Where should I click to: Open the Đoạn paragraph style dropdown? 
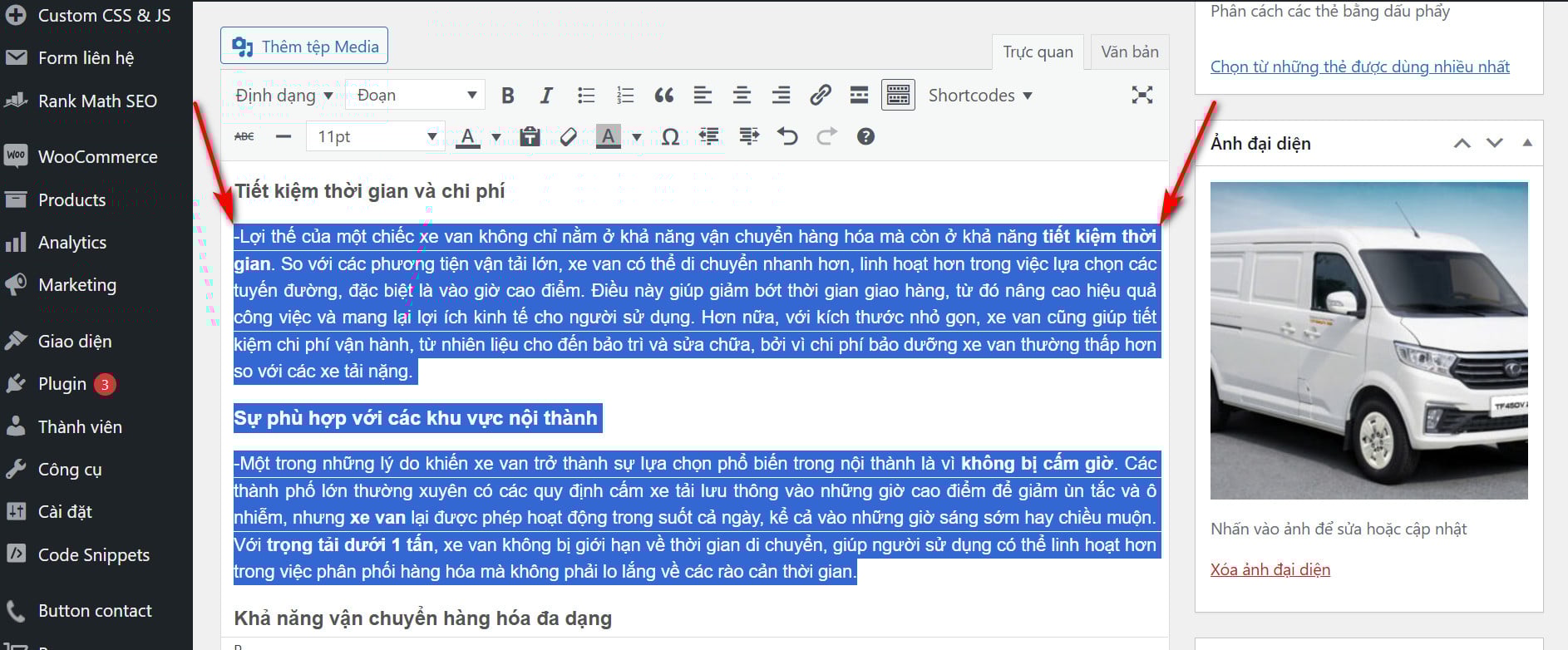coord(415,96)
